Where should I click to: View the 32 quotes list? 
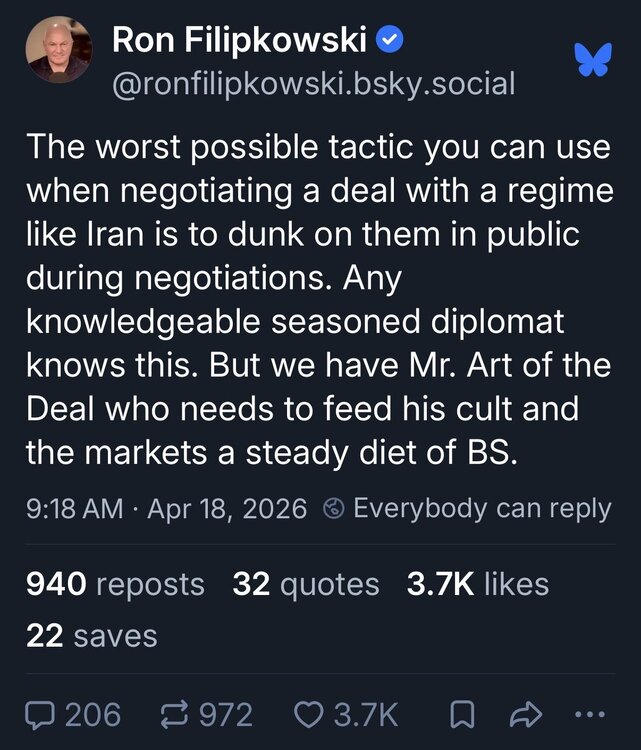coord(305,584)
